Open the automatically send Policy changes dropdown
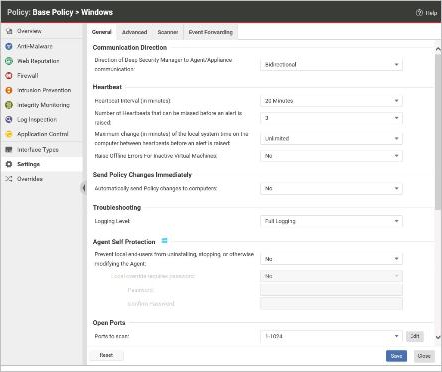Viewport: 442px width, 372px height. 331,188
